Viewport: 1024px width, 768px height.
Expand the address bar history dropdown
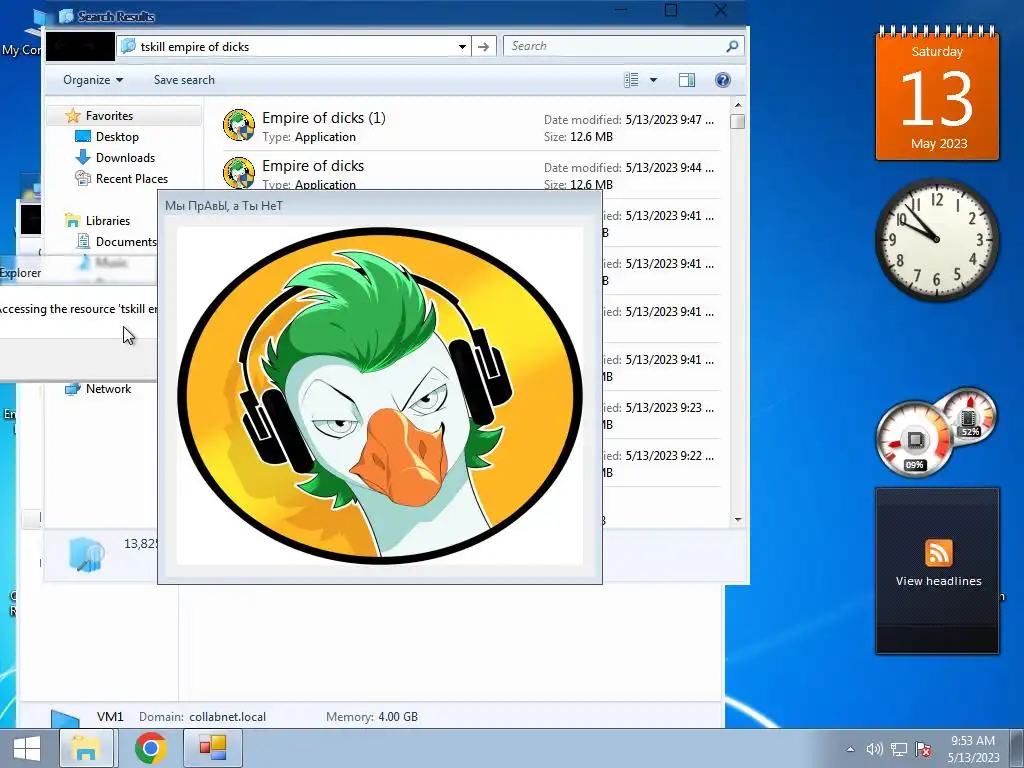(x=462, y=46)
